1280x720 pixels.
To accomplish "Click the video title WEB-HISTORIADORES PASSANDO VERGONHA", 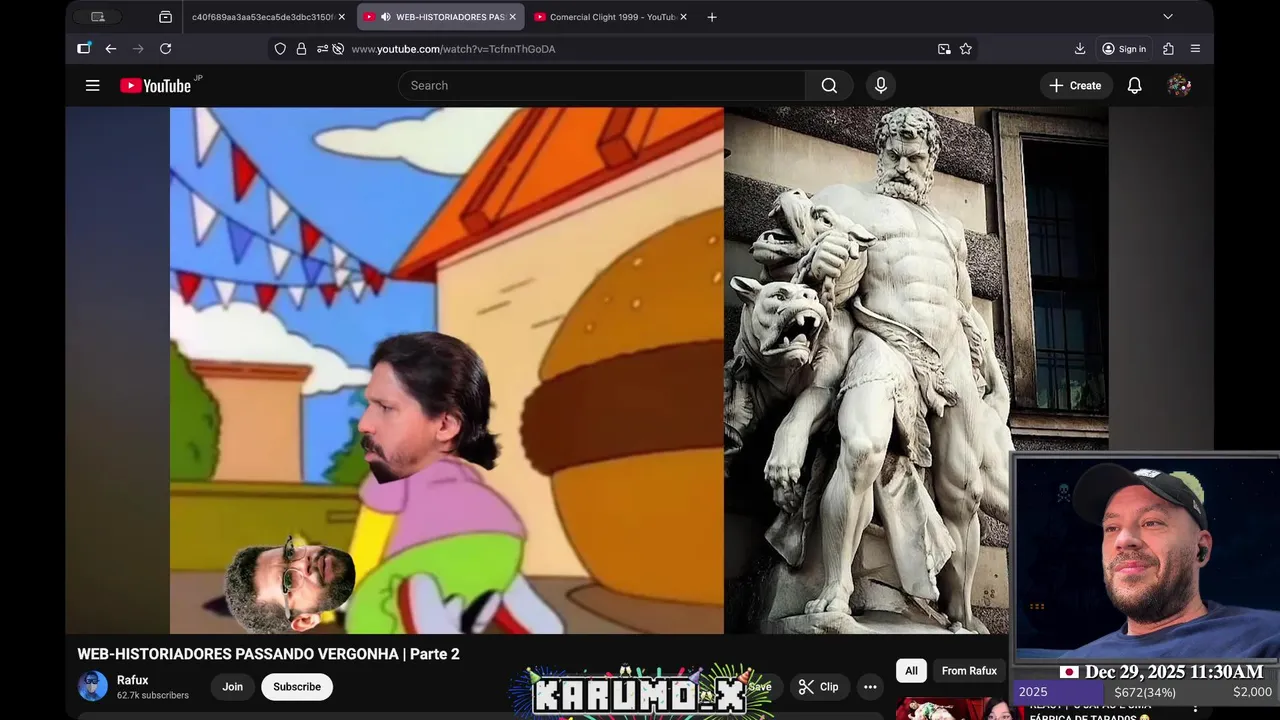I will (x=268, y=654).
